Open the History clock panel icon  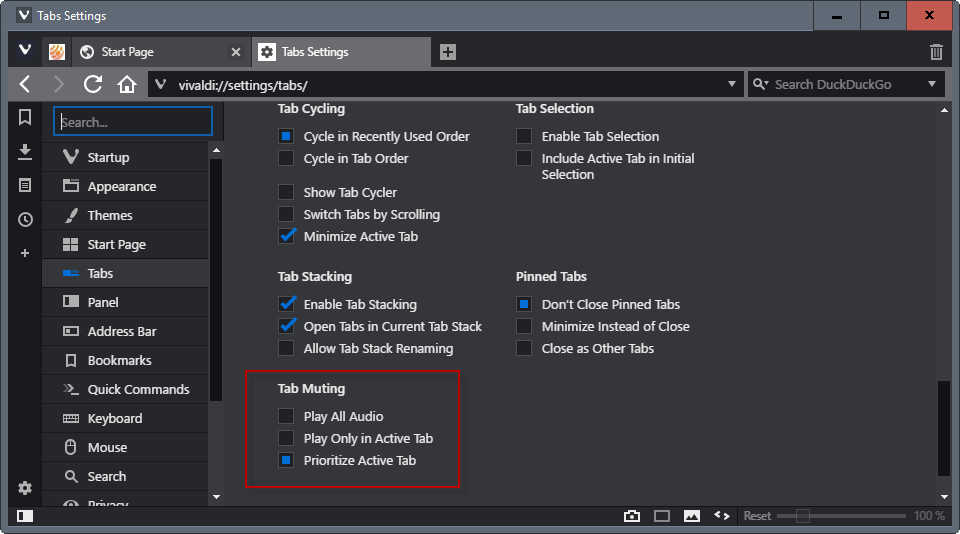click(x=25, y=219)
